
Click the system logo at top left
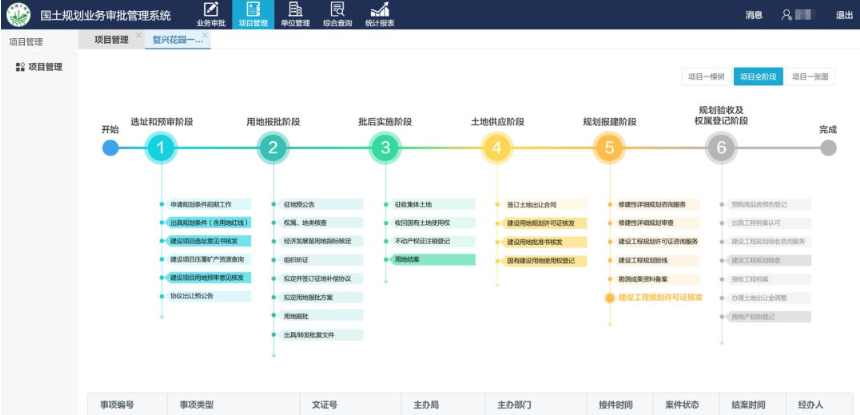(19, 15)
